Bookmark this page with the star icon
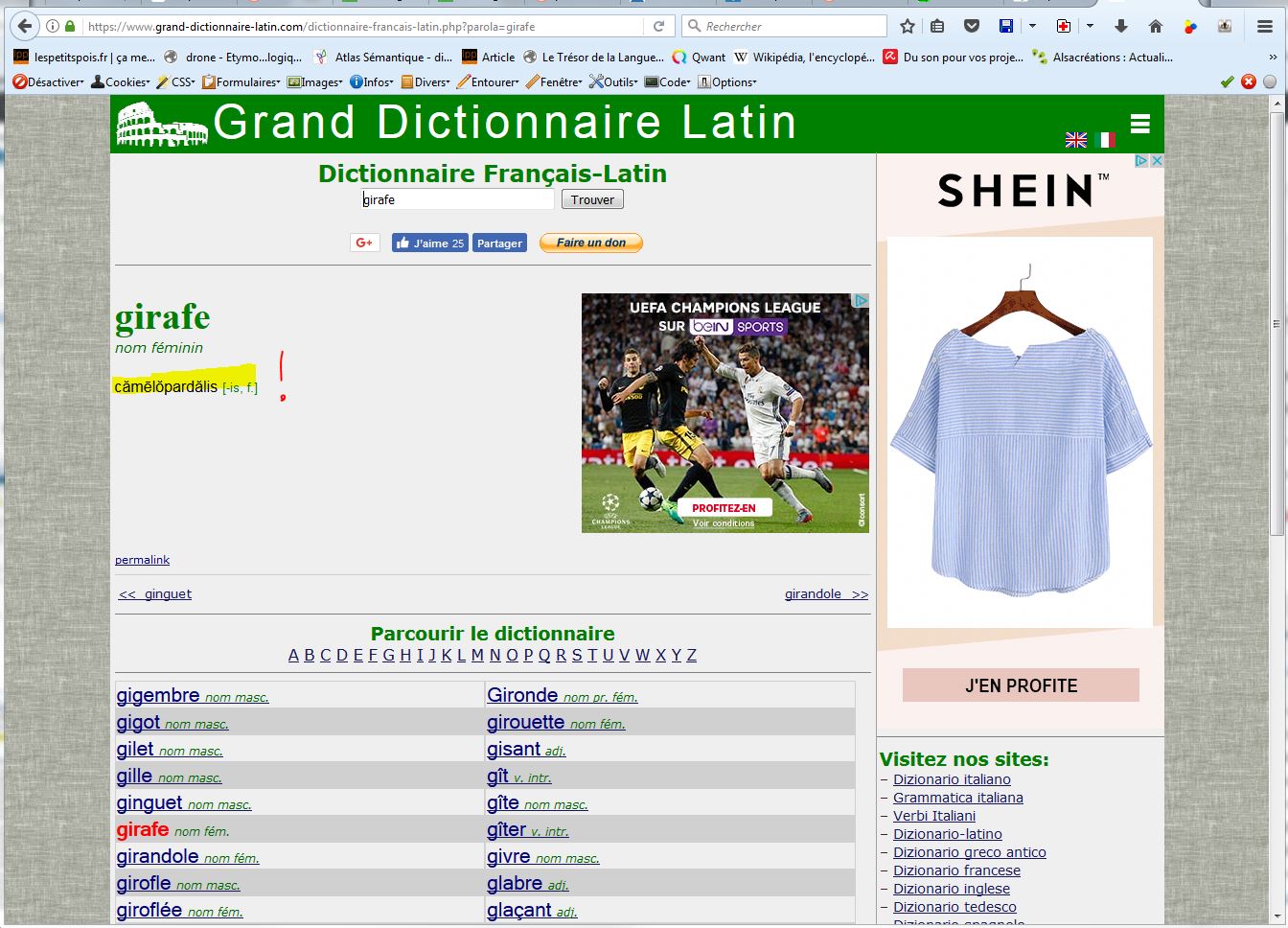 pos(908,26)
